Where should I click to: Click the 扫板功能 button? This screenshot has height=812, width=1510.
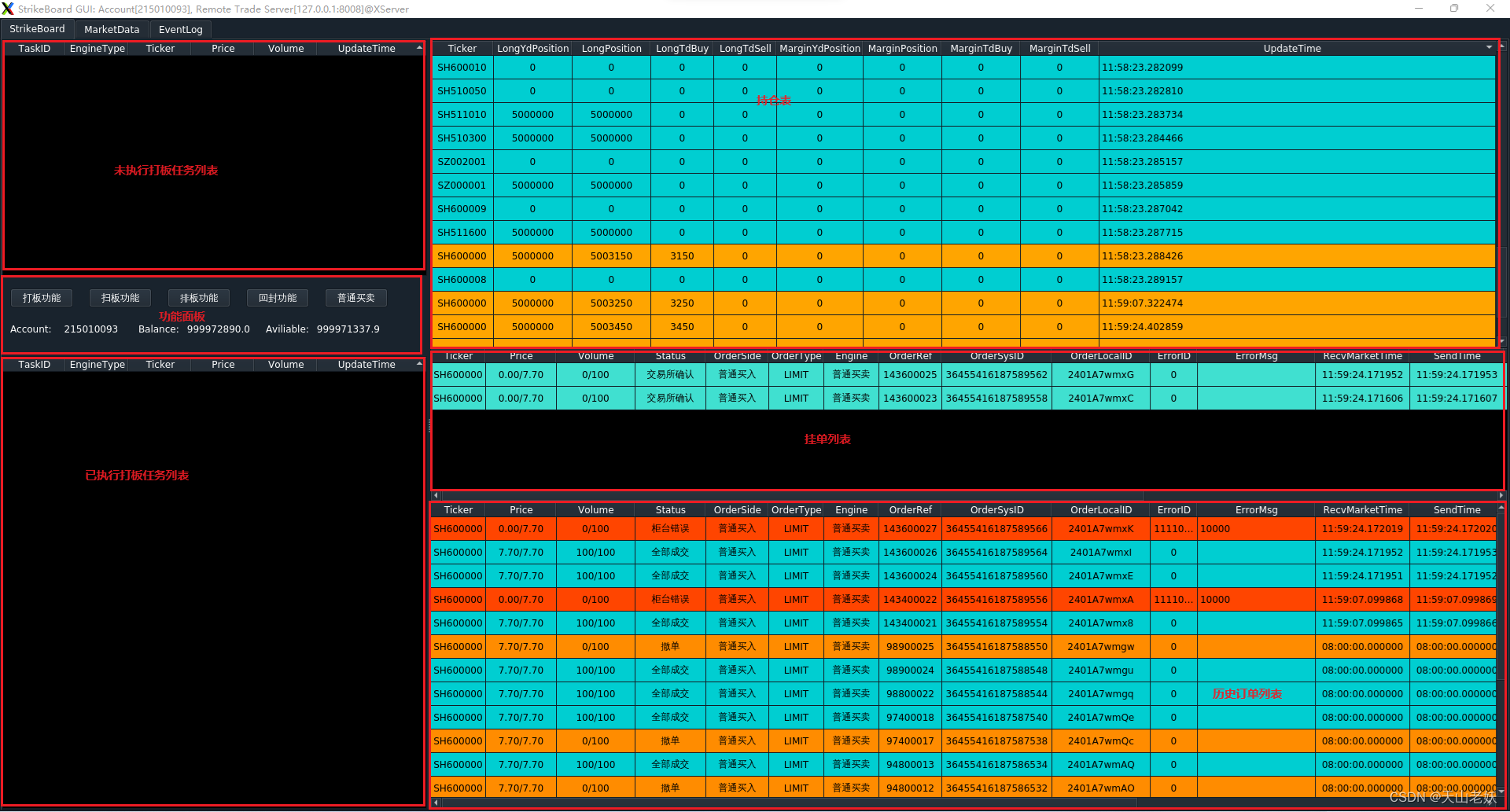click(x=120, y=298)
